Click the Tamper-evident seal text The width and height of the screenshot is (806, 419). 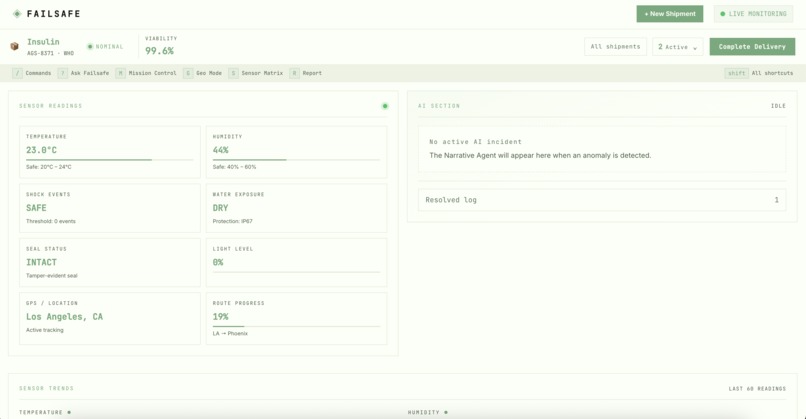tap(52, 276)
